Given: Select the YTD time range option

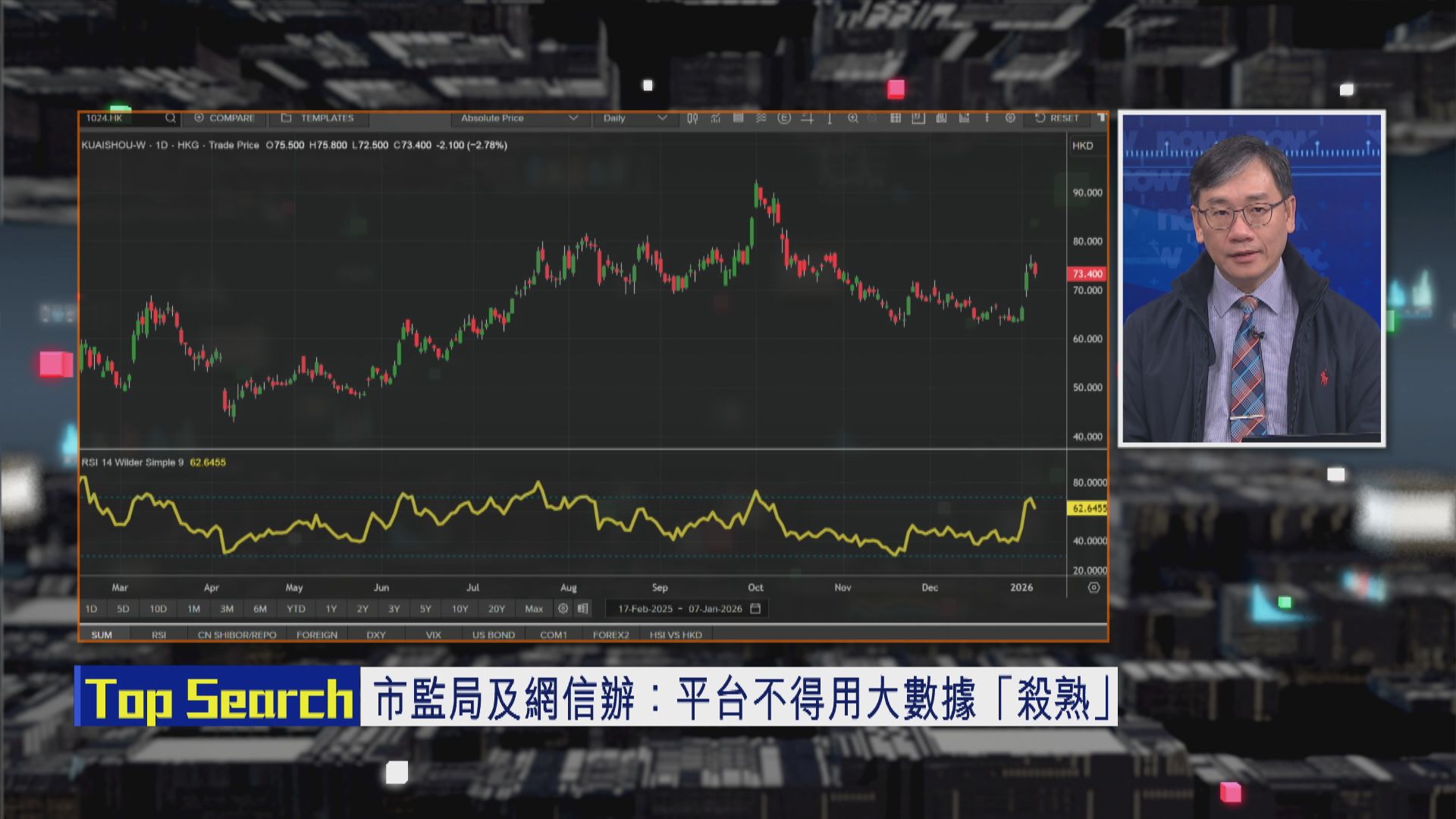Looking at the screenshot, I should click(296, 608).
